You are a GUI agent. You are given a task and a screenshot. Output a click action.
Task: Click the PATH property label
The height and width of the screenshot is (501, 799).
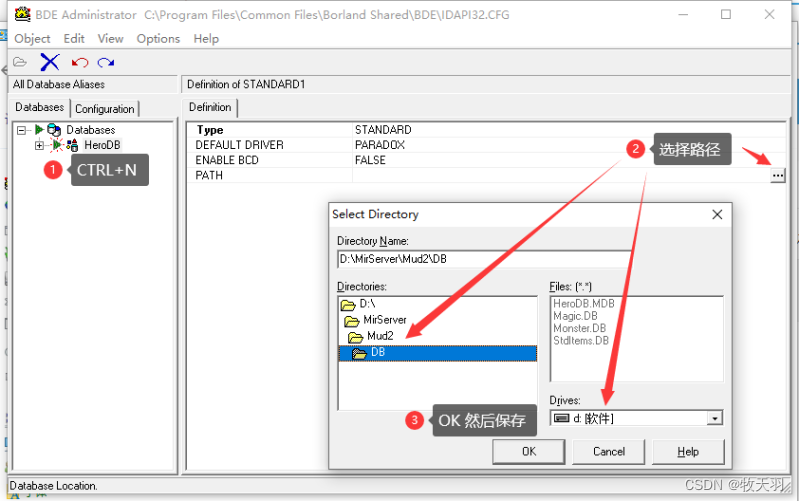pyautogui.click(x=209, y=175)
